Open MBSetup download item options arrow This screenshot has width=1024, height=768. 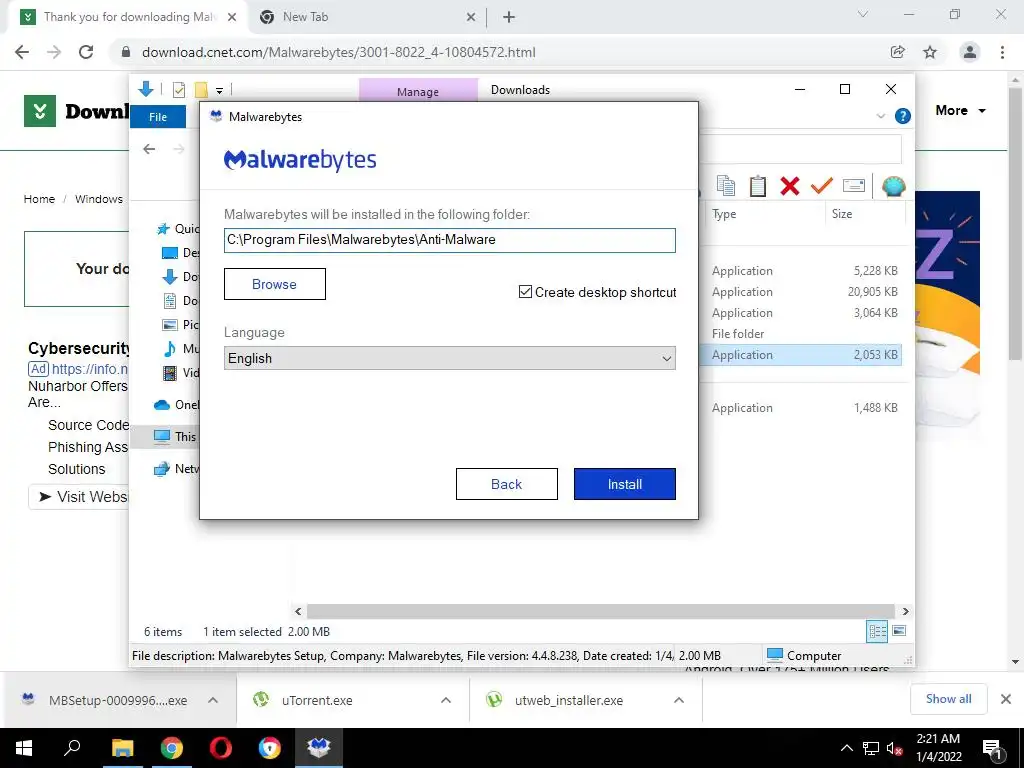coord(213,700)
